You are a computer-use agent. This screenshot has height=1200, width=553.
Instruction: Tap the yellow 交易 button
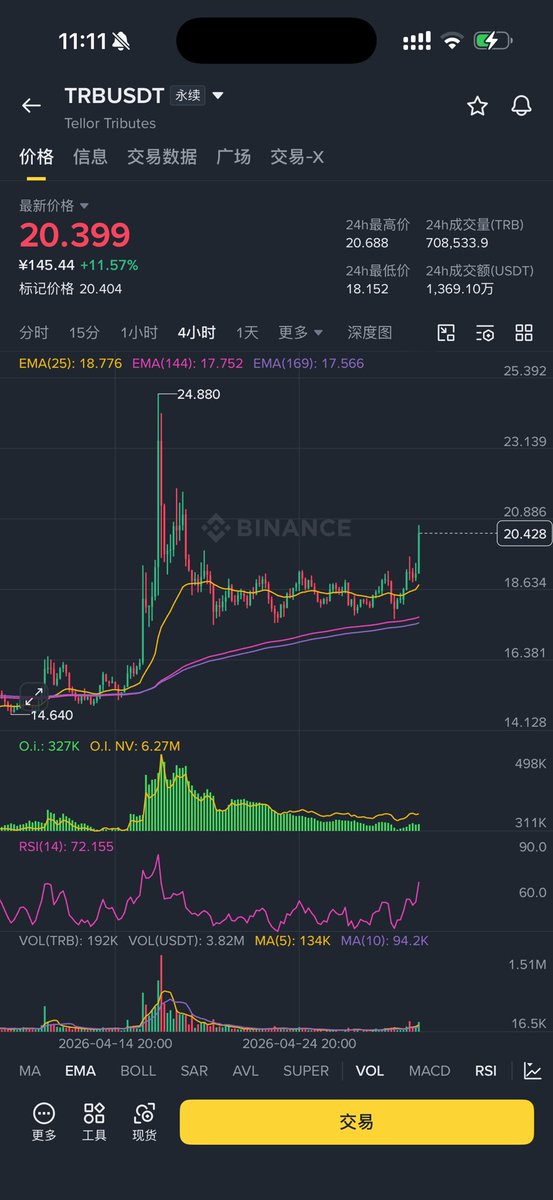point(357,1122)
